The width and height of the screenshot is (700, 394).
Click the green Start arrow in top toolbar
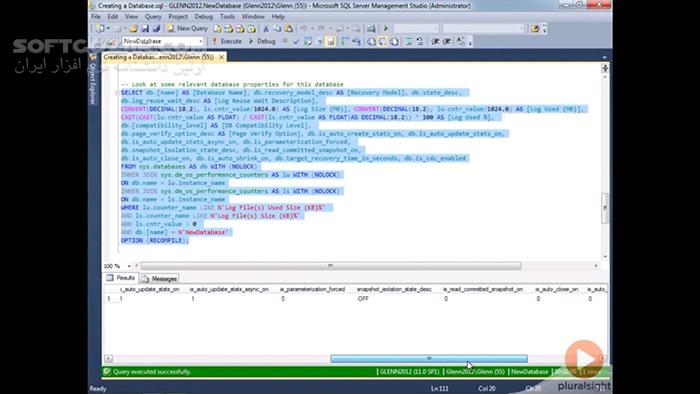pyautogui.click(x=386, y=29)
